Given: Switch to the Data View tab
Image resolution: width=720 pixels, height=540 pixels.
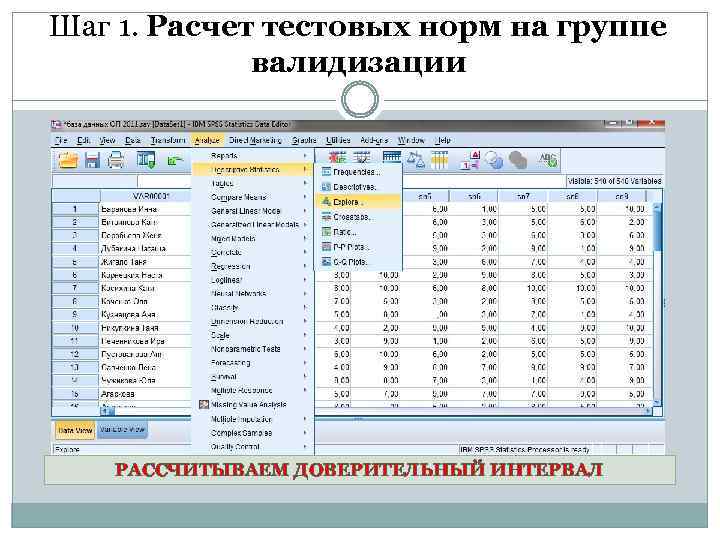Looking at the screenshot, I should point(75,431).
